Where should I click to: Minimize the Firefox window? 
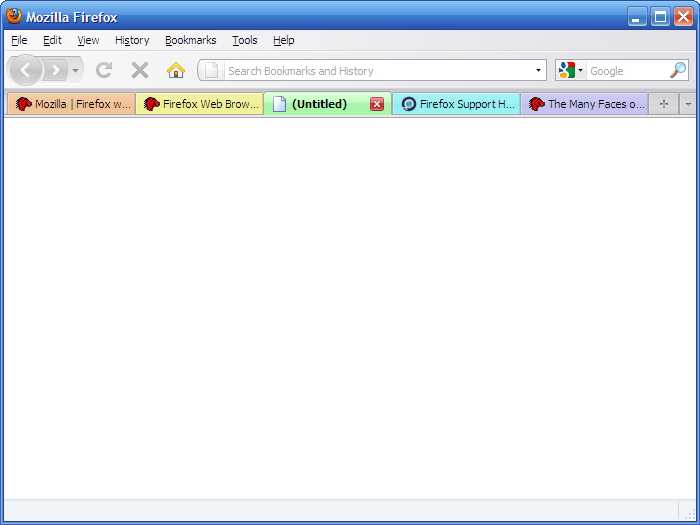637,17
